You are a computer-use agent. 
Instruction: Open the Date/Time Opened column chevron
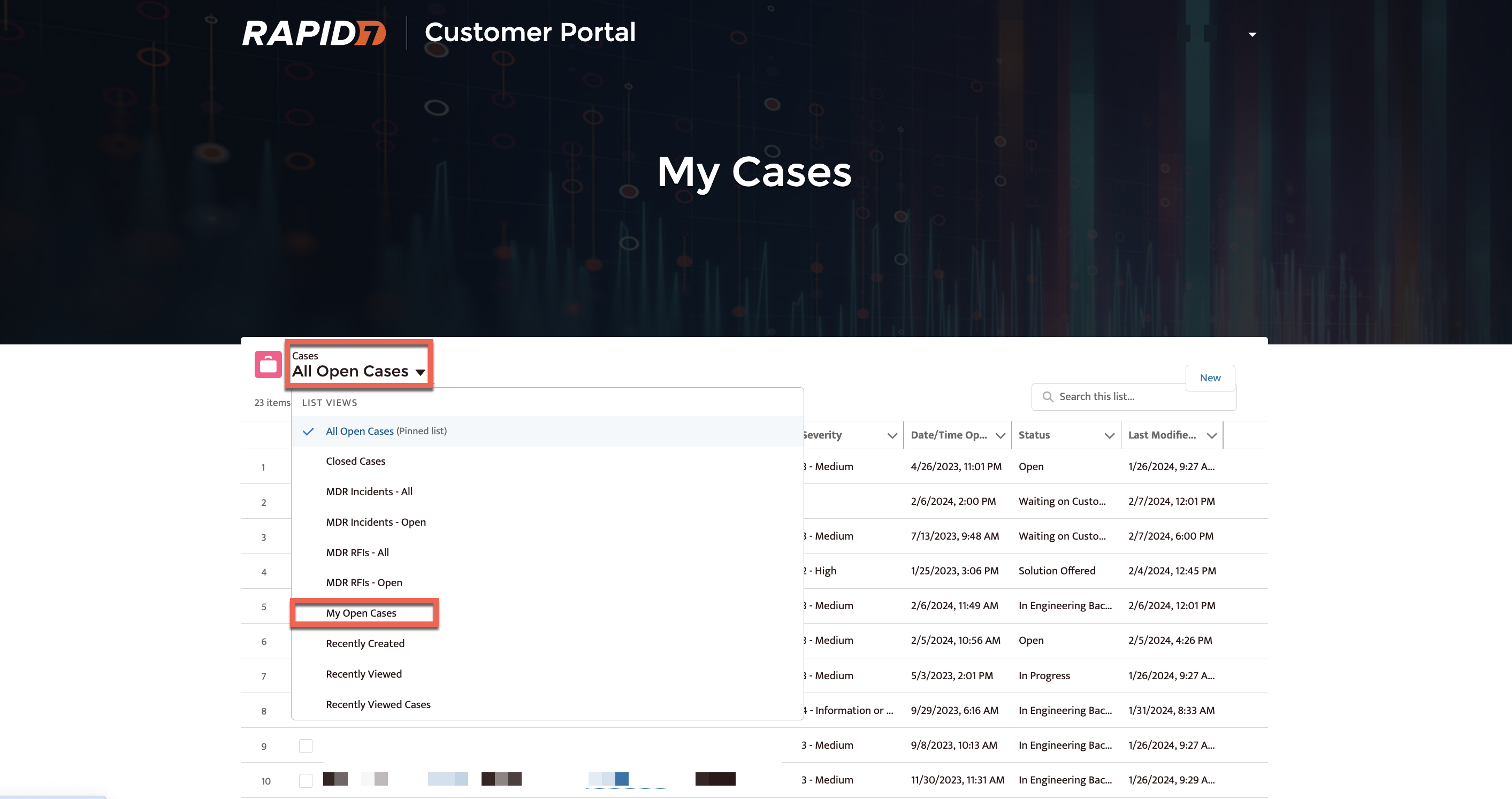pyautogui.click(x=1000, y=435)
